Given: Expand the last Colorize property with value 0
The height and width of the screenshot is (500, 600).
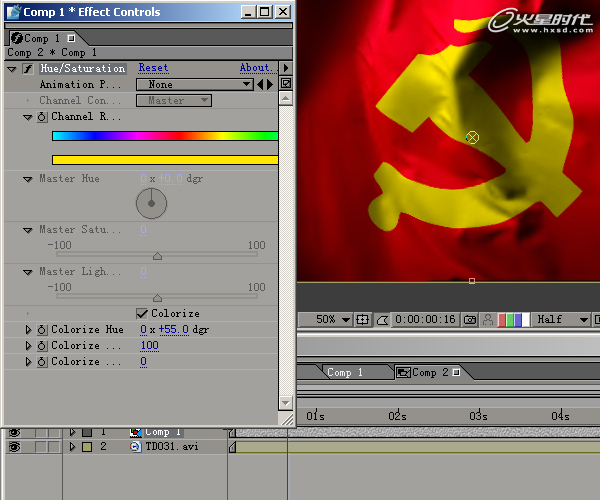Looking at the screenshot, I should pyautogui.click(x=28, y=362).
